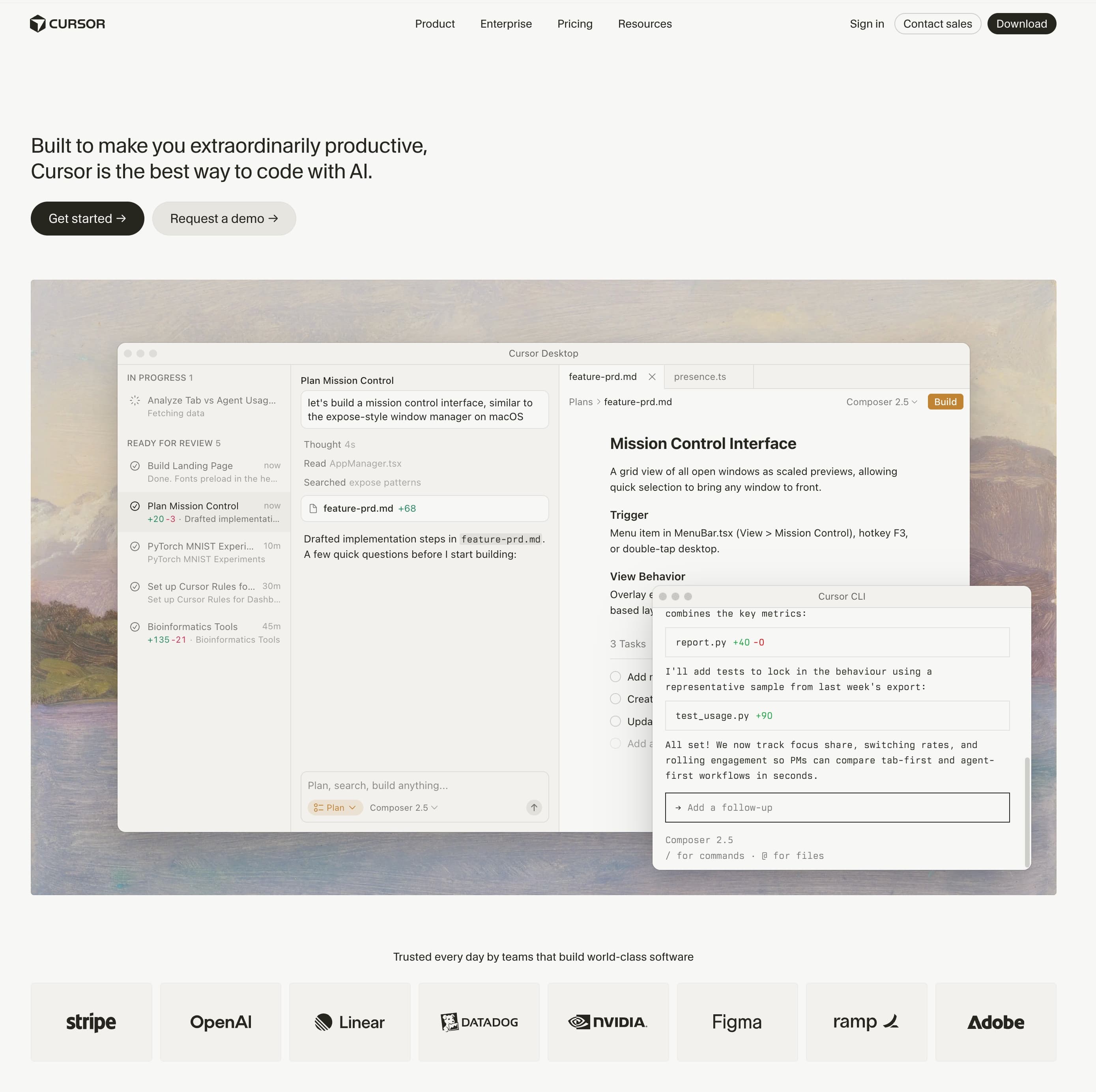Open Composer 2.5 dropdown in chat input
Image resolution: width=1096 pixels, height=1092 pixels.
(403, 807)
